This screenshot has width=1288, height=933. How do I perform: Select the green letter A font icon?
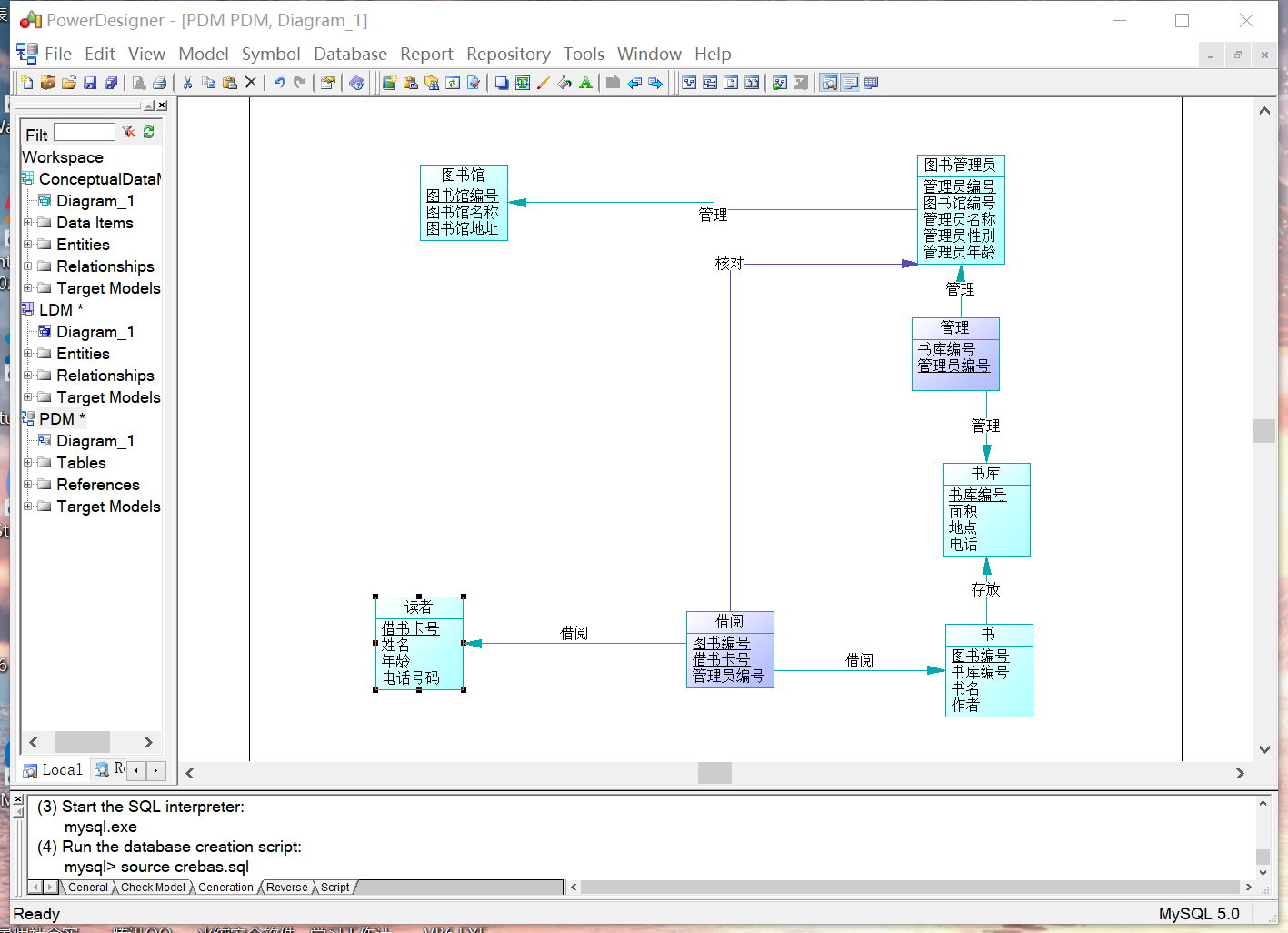point(585,83)
